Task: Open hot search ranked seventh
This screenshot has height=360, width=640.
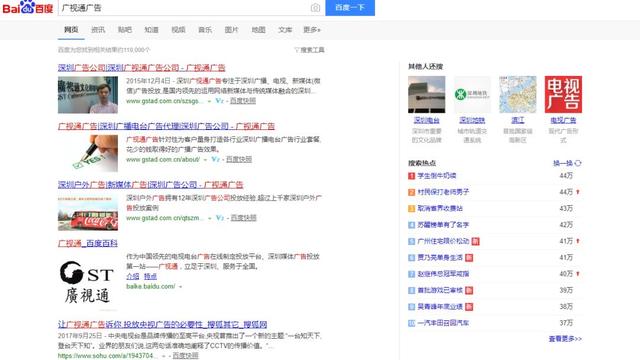Action: click(443, 274)
